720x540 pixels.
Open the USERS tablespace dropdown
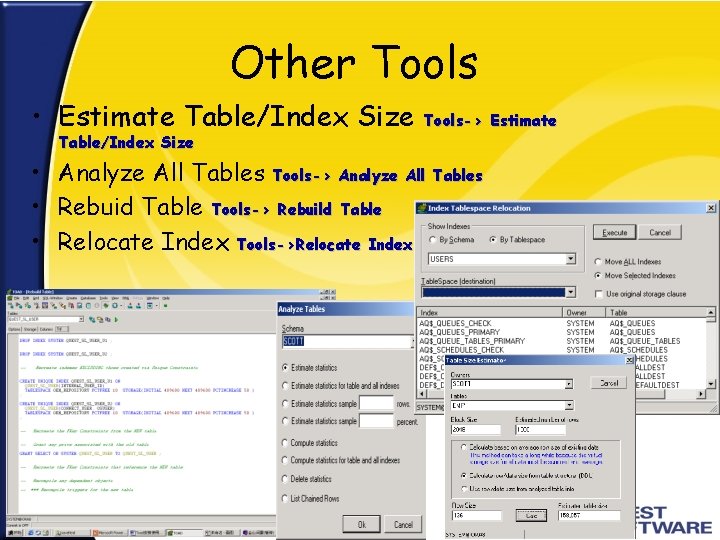pos(570,259)
